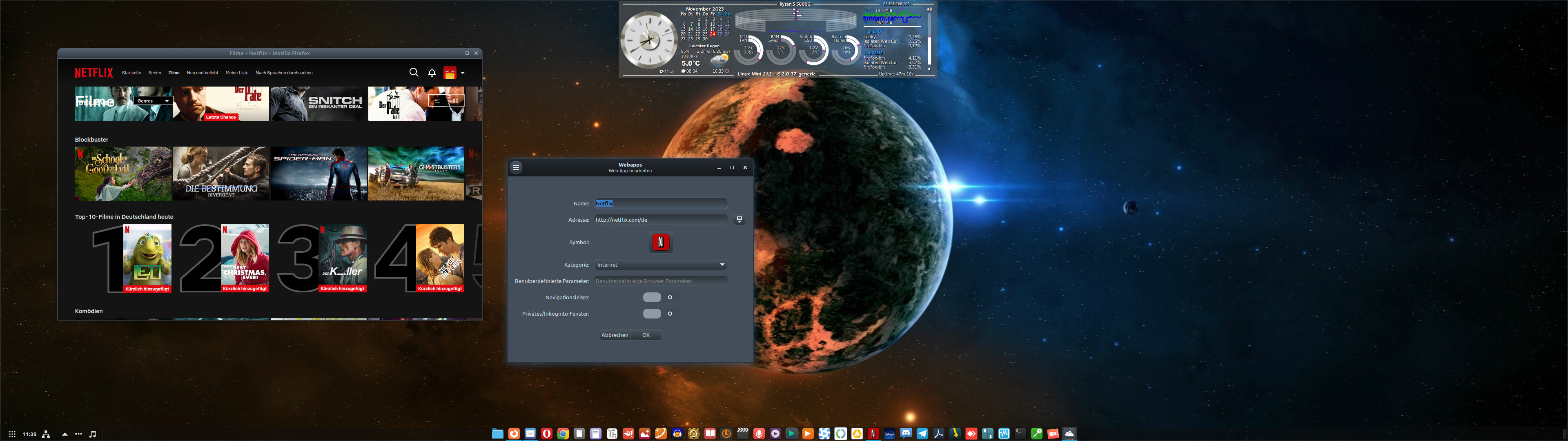The image size is (1568, 441).
Task: Click the notification bell icon in Netflix
Action: (x=432, y=72)
